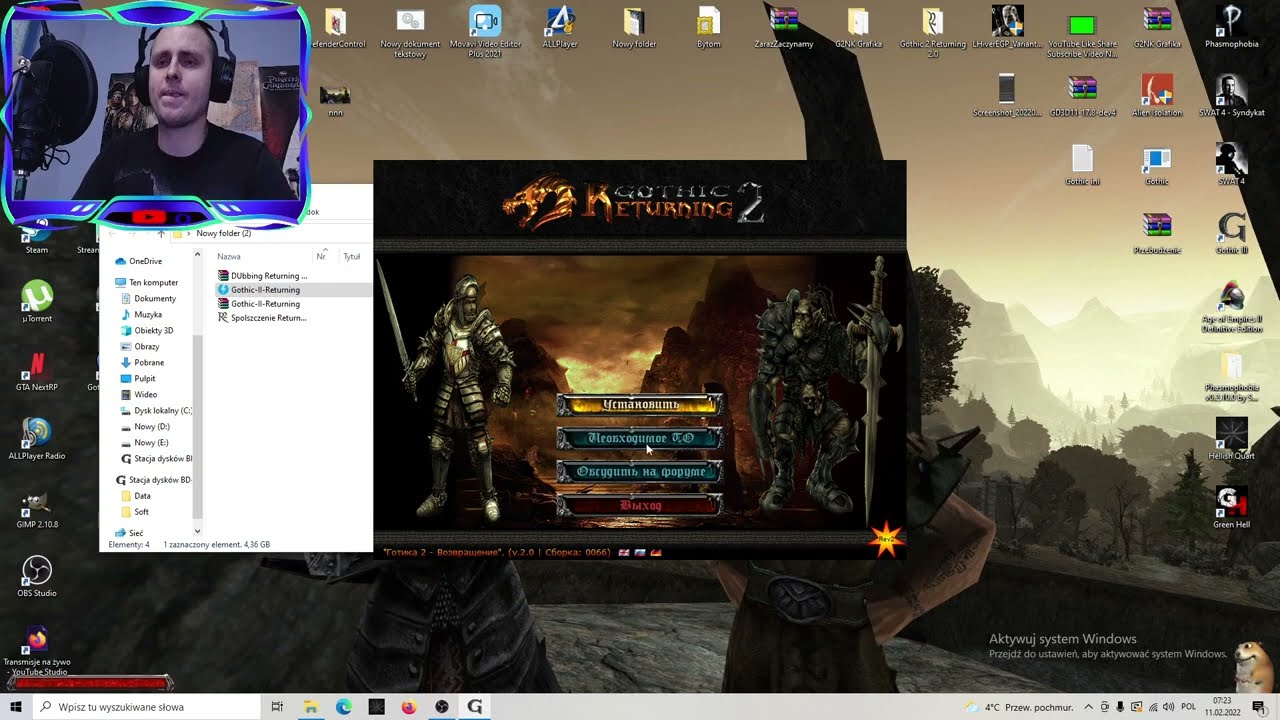Open Obiekty 3D in the Explorer sidebar
The image size is (1280, 720).
coord(147,331)
